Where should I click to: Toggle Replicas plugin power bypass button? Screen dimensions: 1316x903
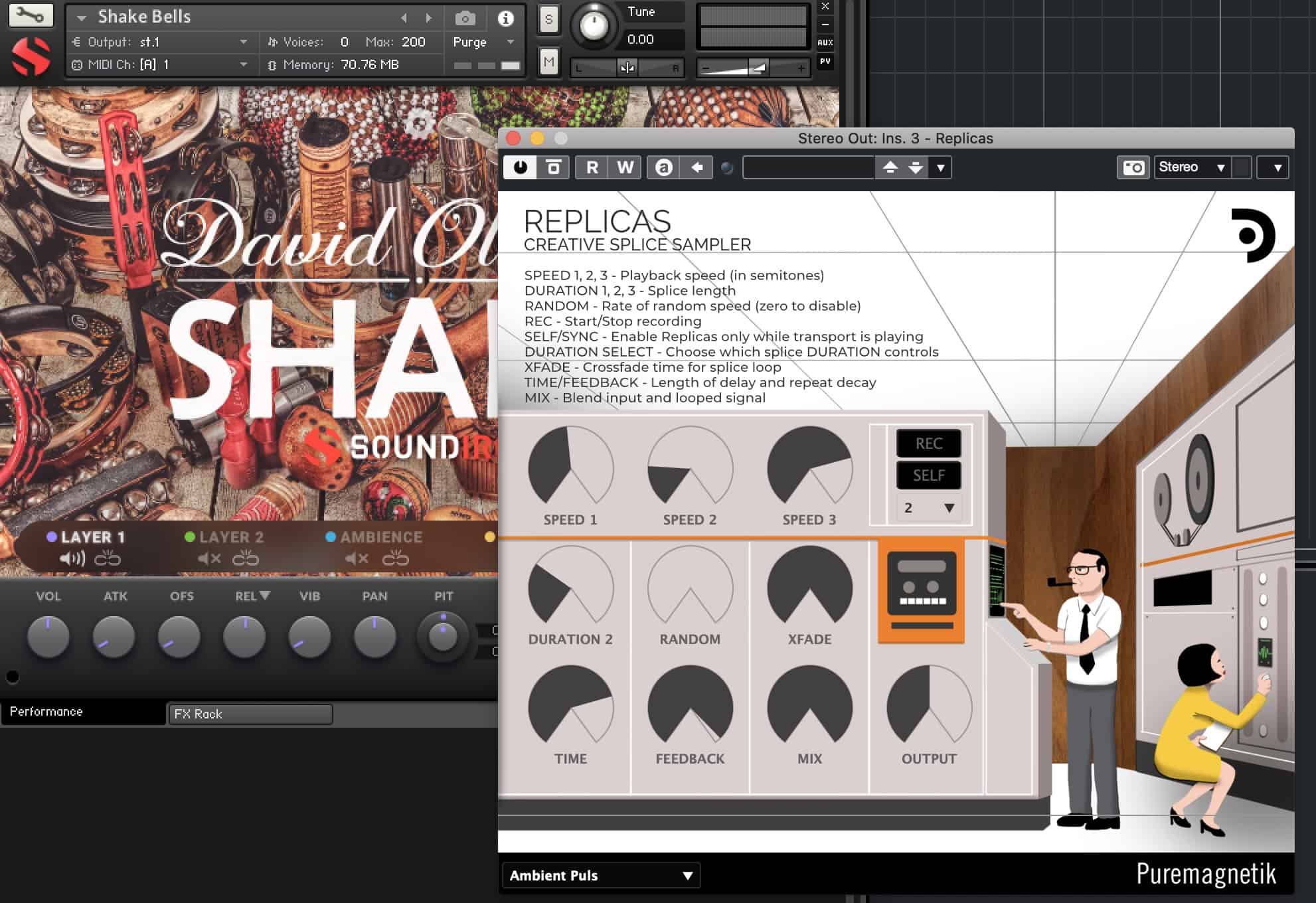521,167
